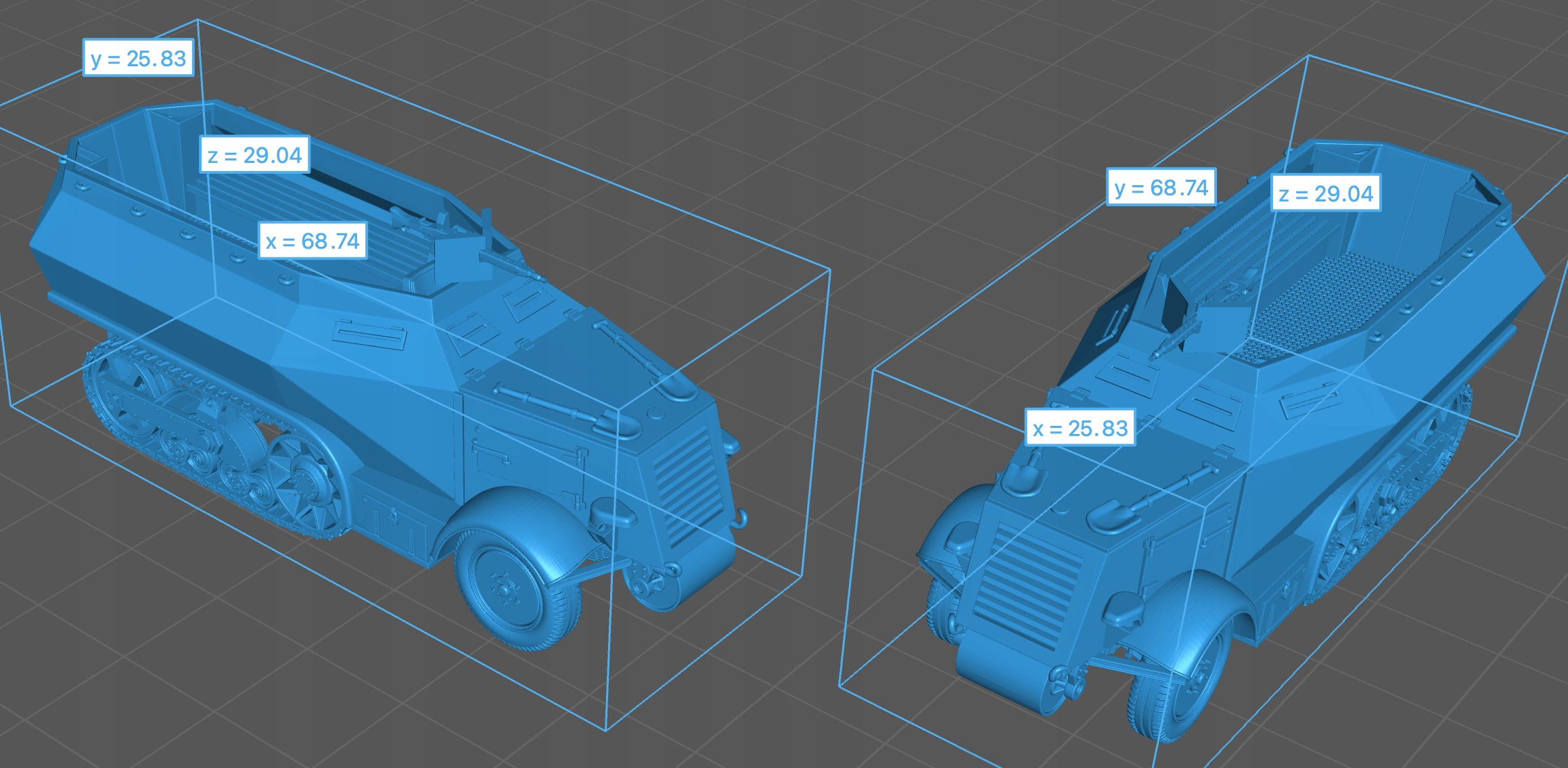
Task: Click the left model's y = 25.83 label
Action: coord(138,58)
